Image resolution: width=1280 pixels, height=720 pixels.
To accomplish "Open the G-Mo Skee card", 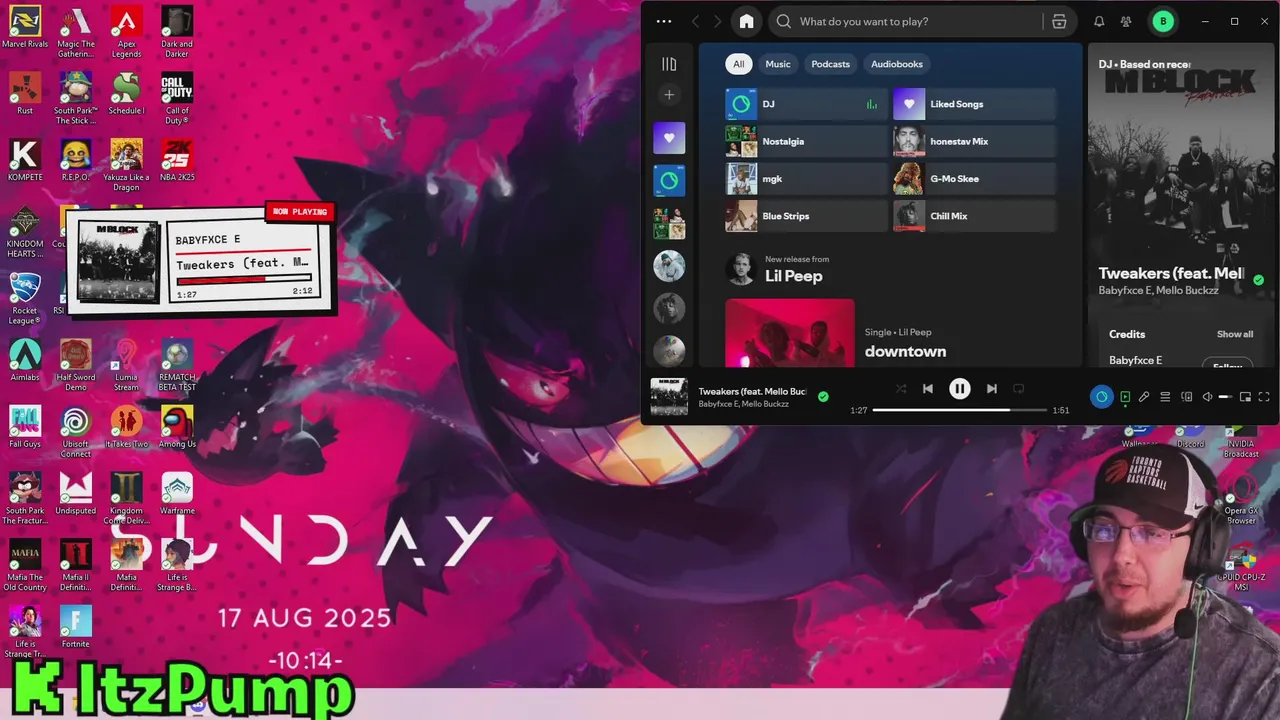I will 974,179.
